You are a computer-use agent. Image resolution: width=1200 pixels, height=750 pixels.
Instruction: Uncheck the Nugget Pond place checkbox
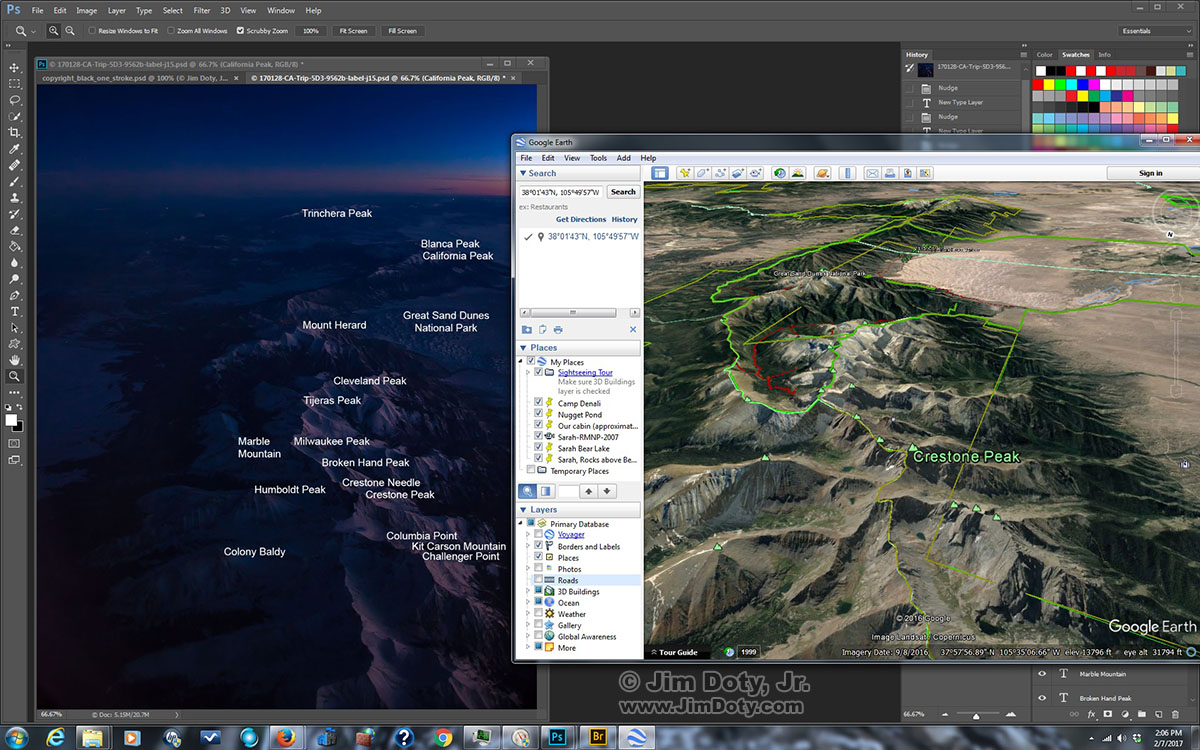(x=539, y=414)
